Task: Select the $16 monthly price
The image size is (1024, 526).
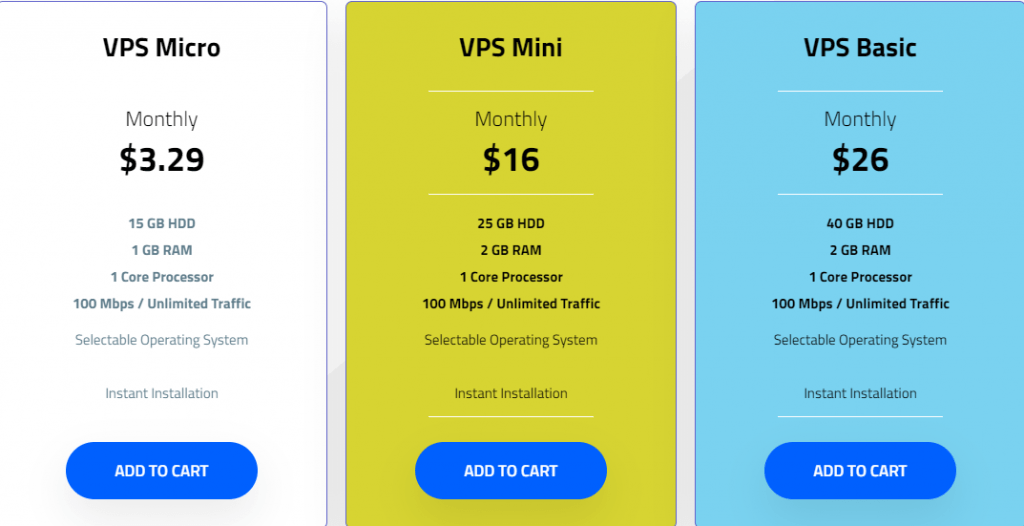Action: point(511,159)
